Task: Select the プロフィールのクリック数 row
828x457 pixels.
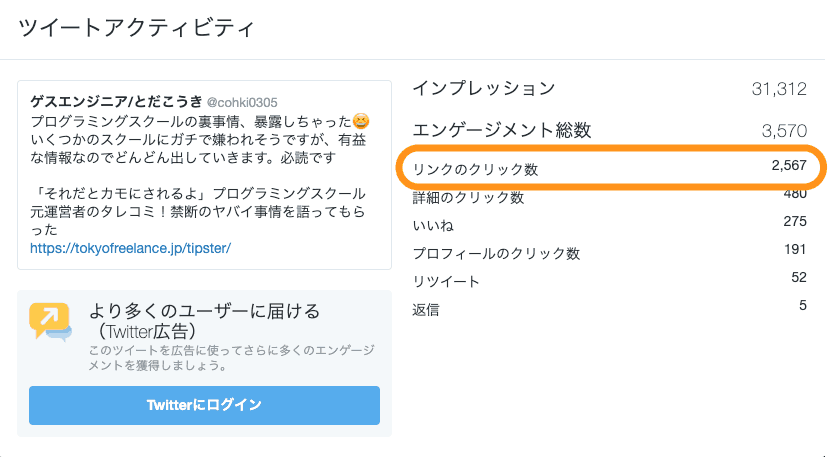Action: point(496,254)
